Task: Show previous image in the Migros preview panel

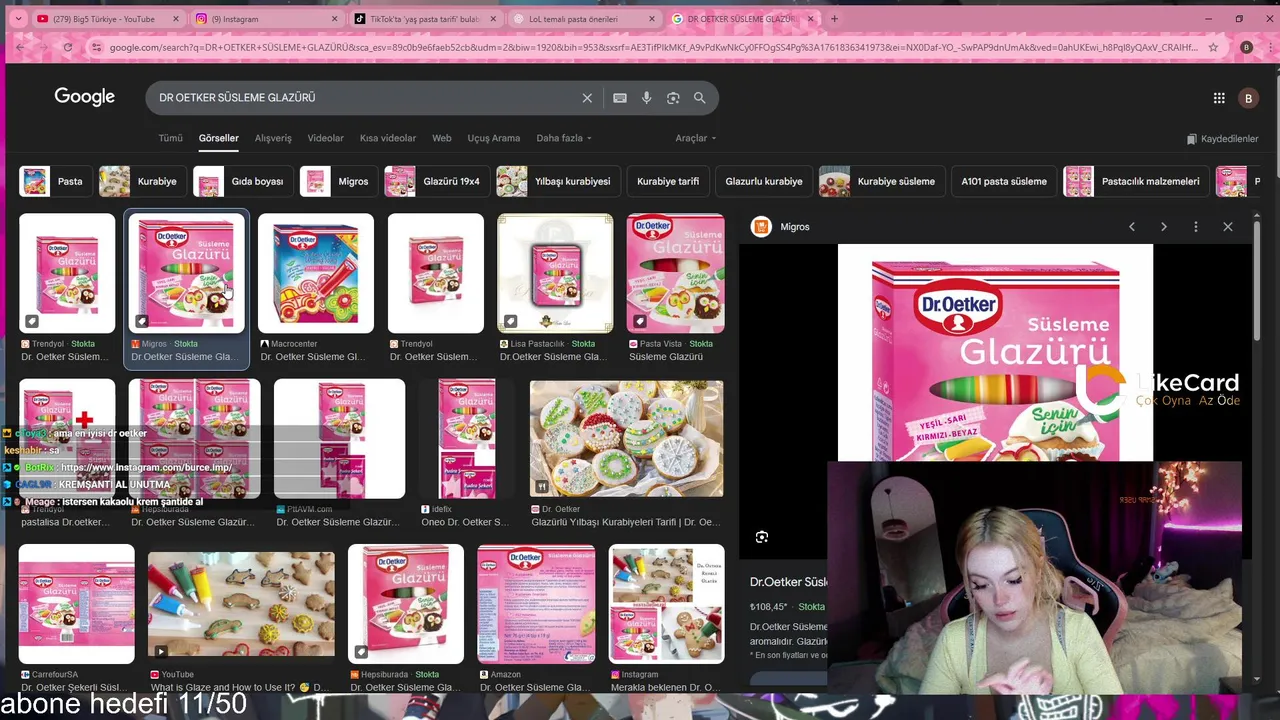Action: [x=1132, y=227]
